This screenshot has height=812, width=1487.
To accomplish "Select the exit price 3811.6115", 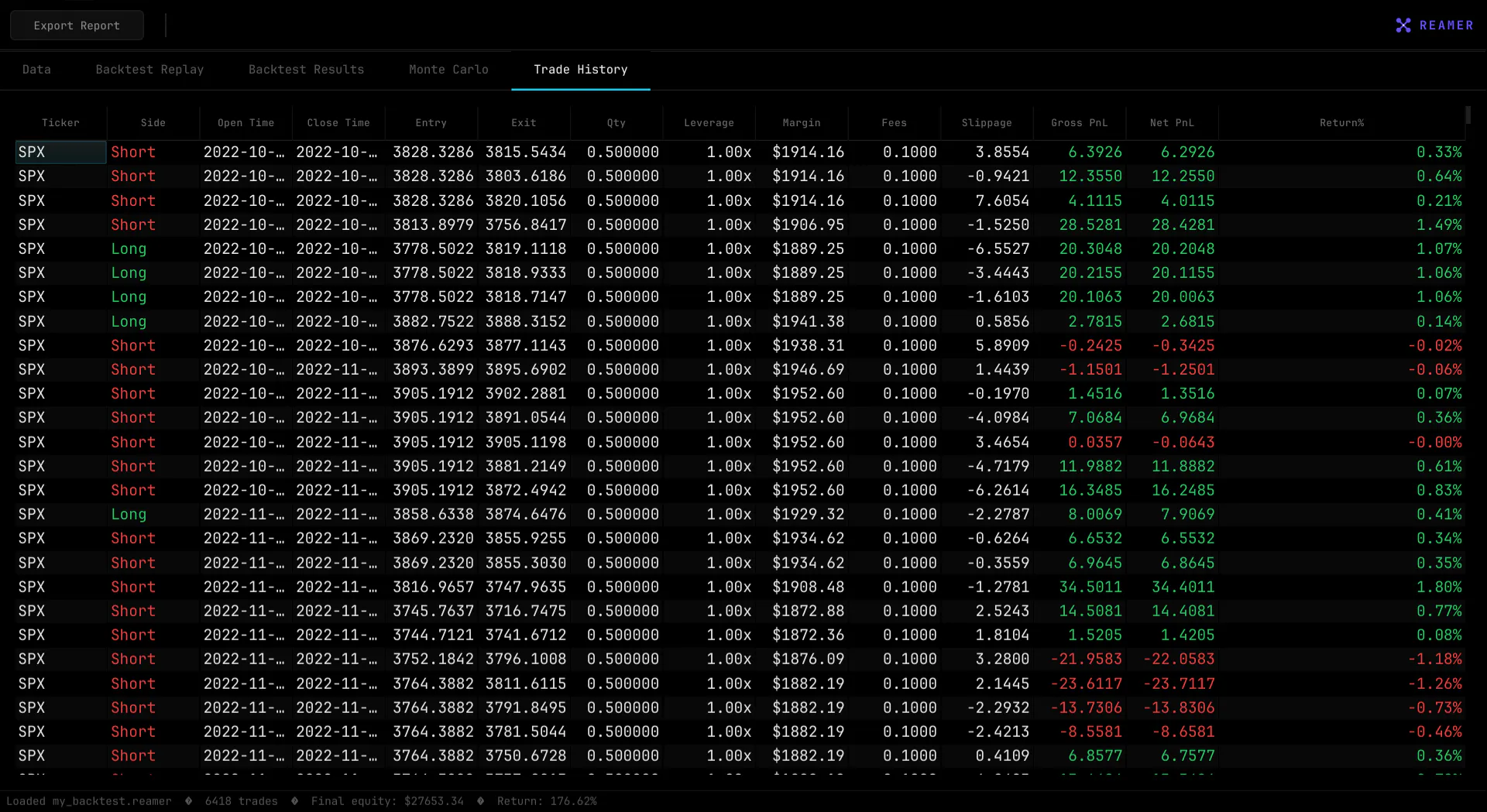I will 526,684.
